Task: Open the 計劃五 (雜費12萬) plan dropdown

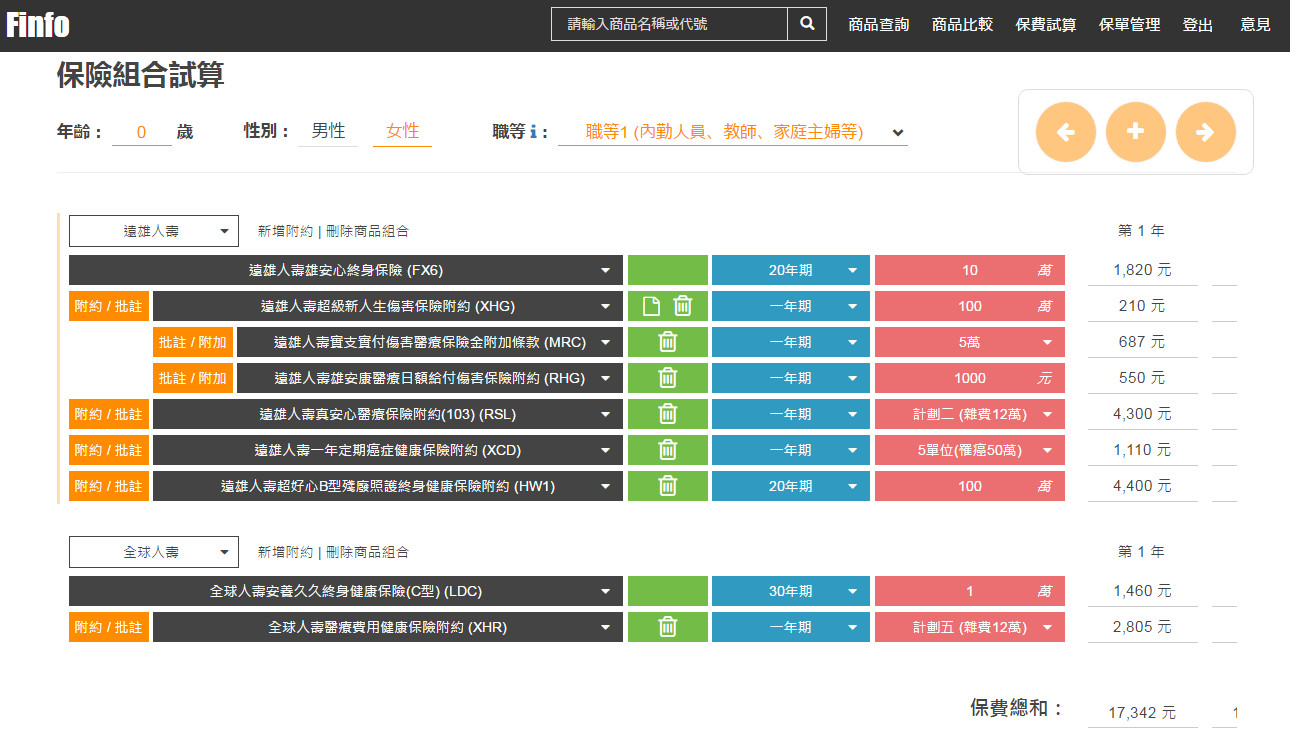Action: click(970, 627)
